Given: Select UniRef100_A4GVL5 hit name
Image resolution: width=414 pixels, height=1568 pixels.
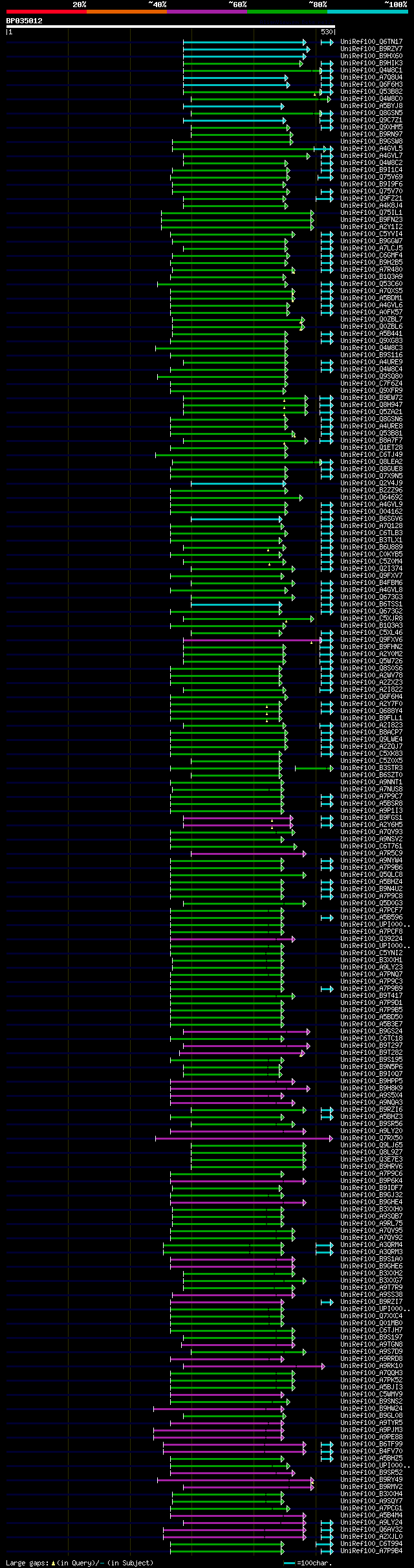Looking at the screenshot, I should [x=371, y=149].
